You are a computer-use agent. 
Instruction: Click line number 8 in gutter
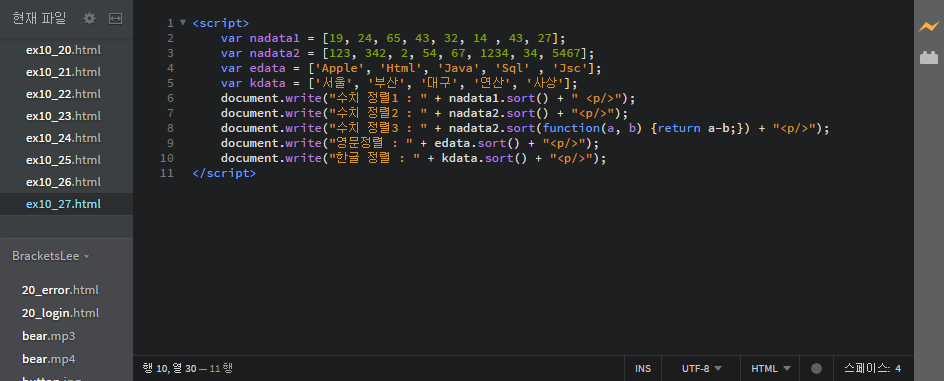[170, 128]
